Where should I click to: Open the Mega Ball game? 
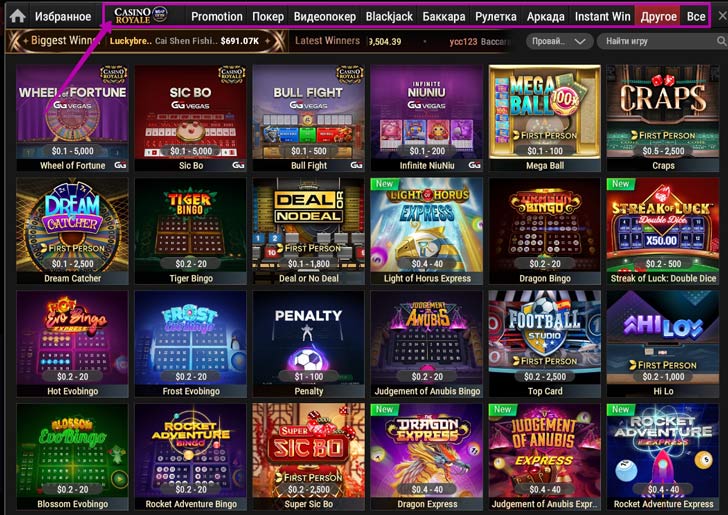[x=545, y=118]
